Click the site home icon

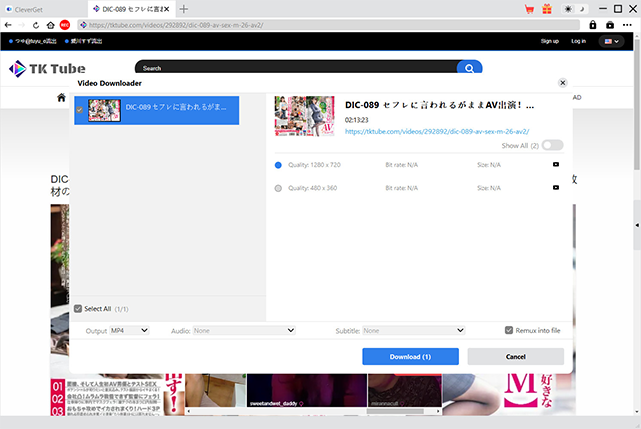click(61, 97)
